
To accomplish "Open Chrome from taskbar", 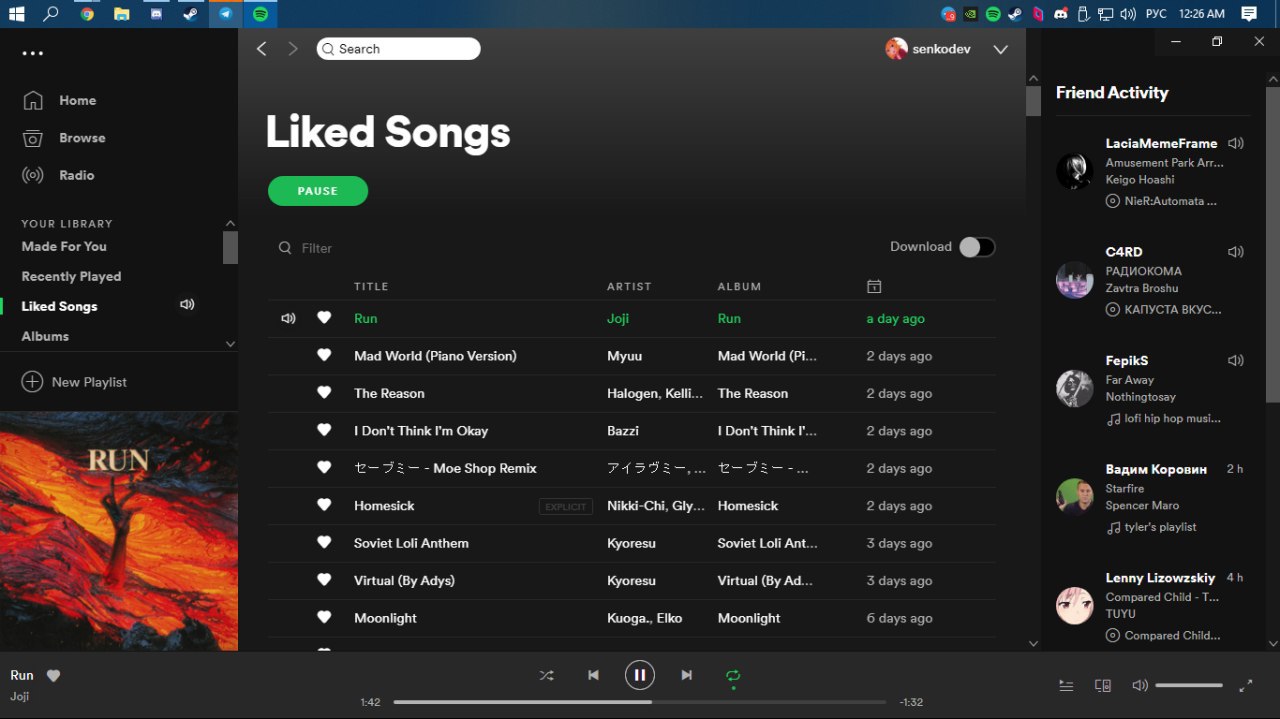I will [x=87, y=14].
